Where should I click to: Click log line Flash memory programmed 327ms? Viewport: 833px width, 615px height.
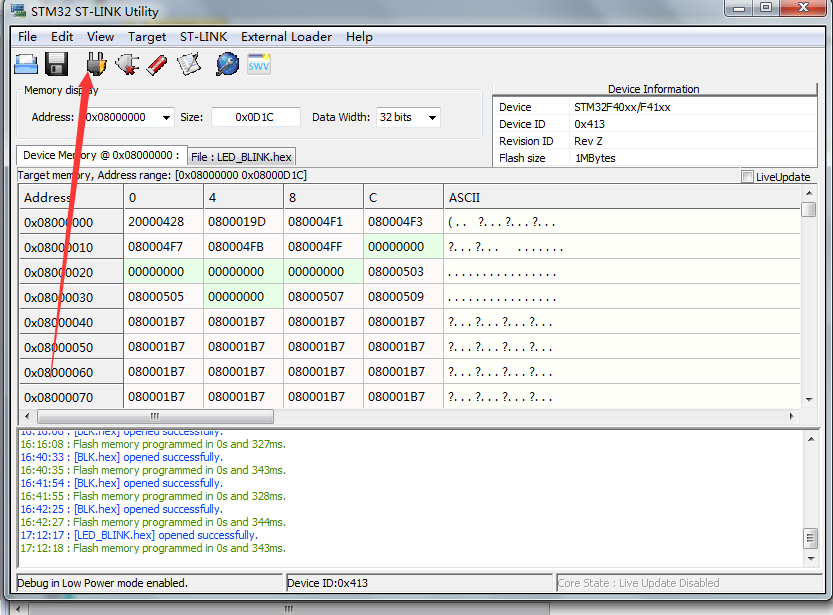point(153,444)
